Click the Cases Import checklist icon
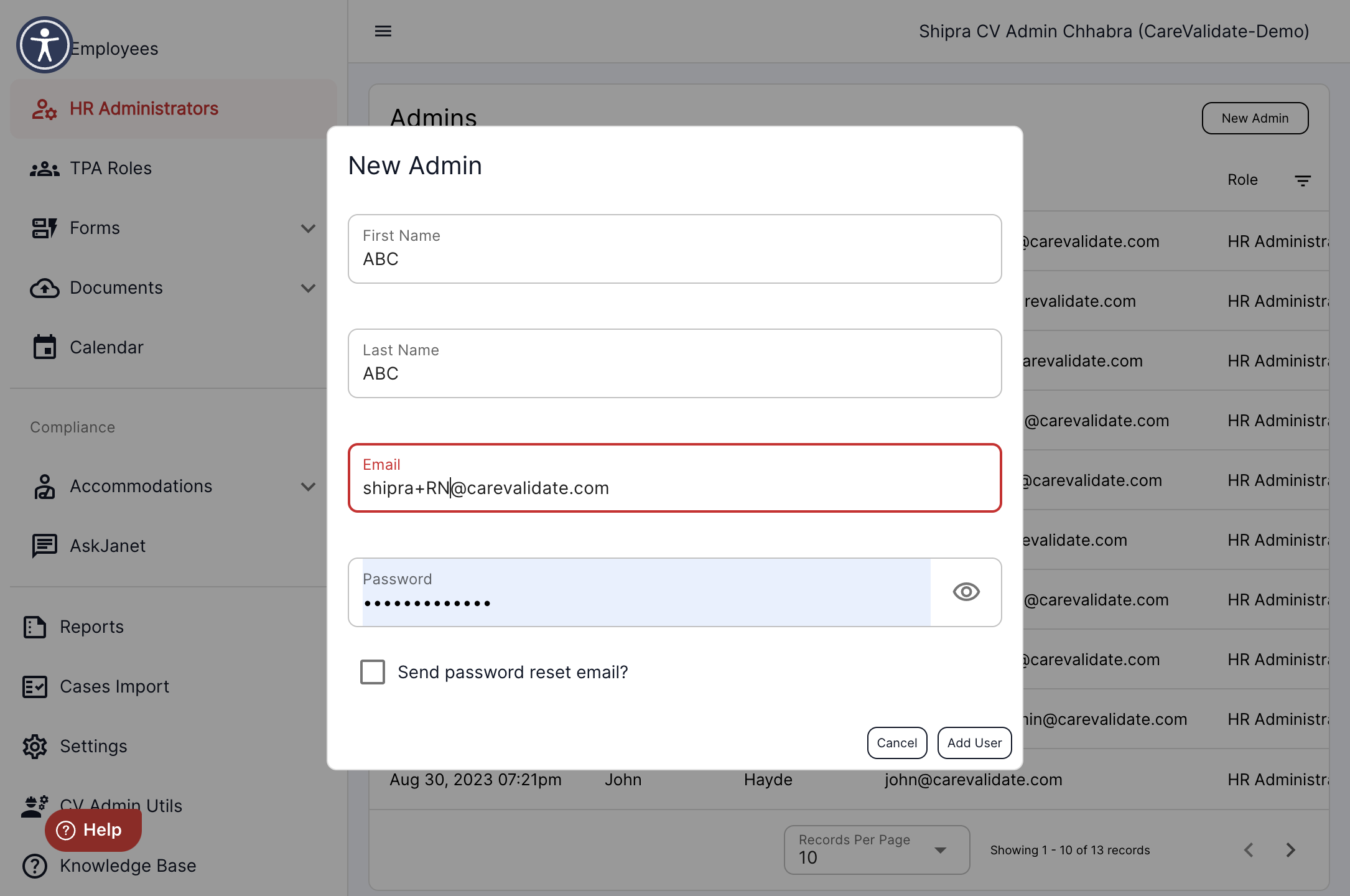The image size is (1350, 896). point(35,687)
